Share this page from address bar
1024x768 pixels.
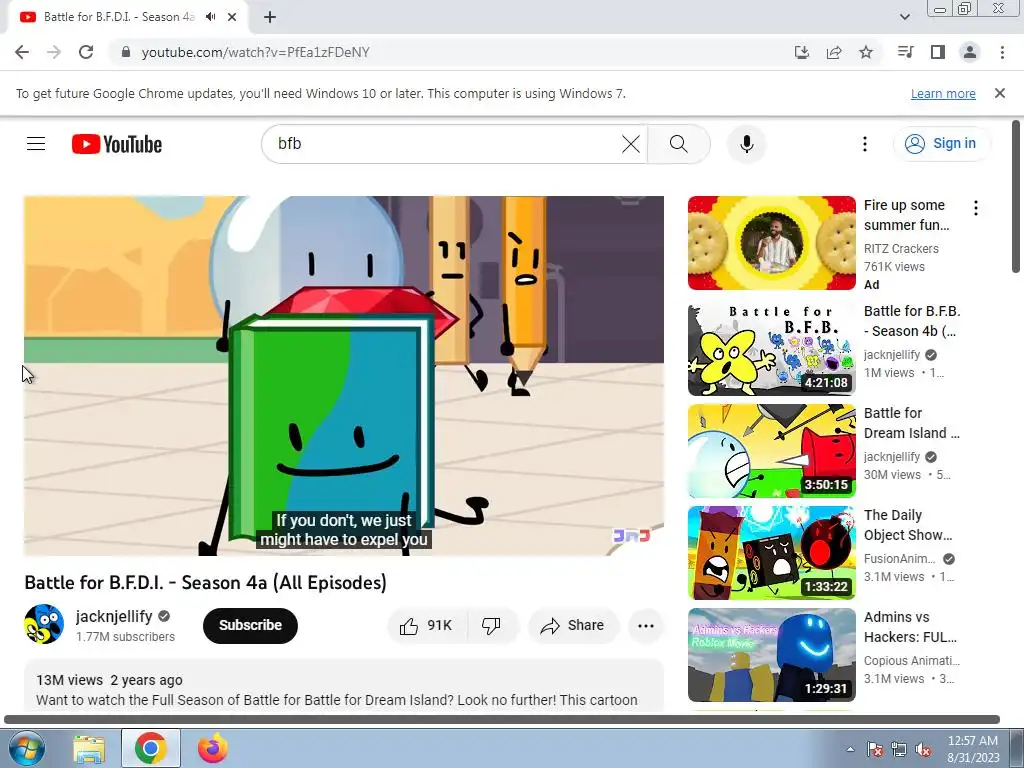pyautogui.click(x=834, y=52)
